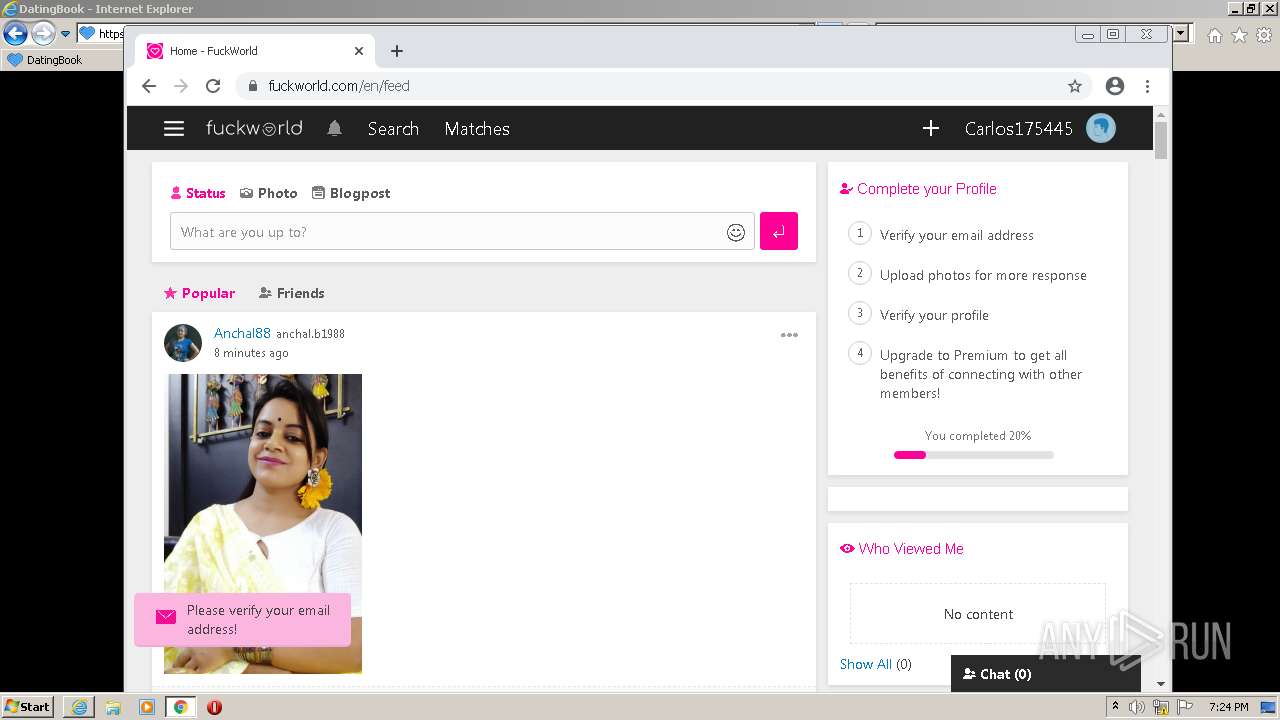The image size is (1280, 720).
Task: Close the Home - FuckWorld tab
Action: click(x=359, y=51)
